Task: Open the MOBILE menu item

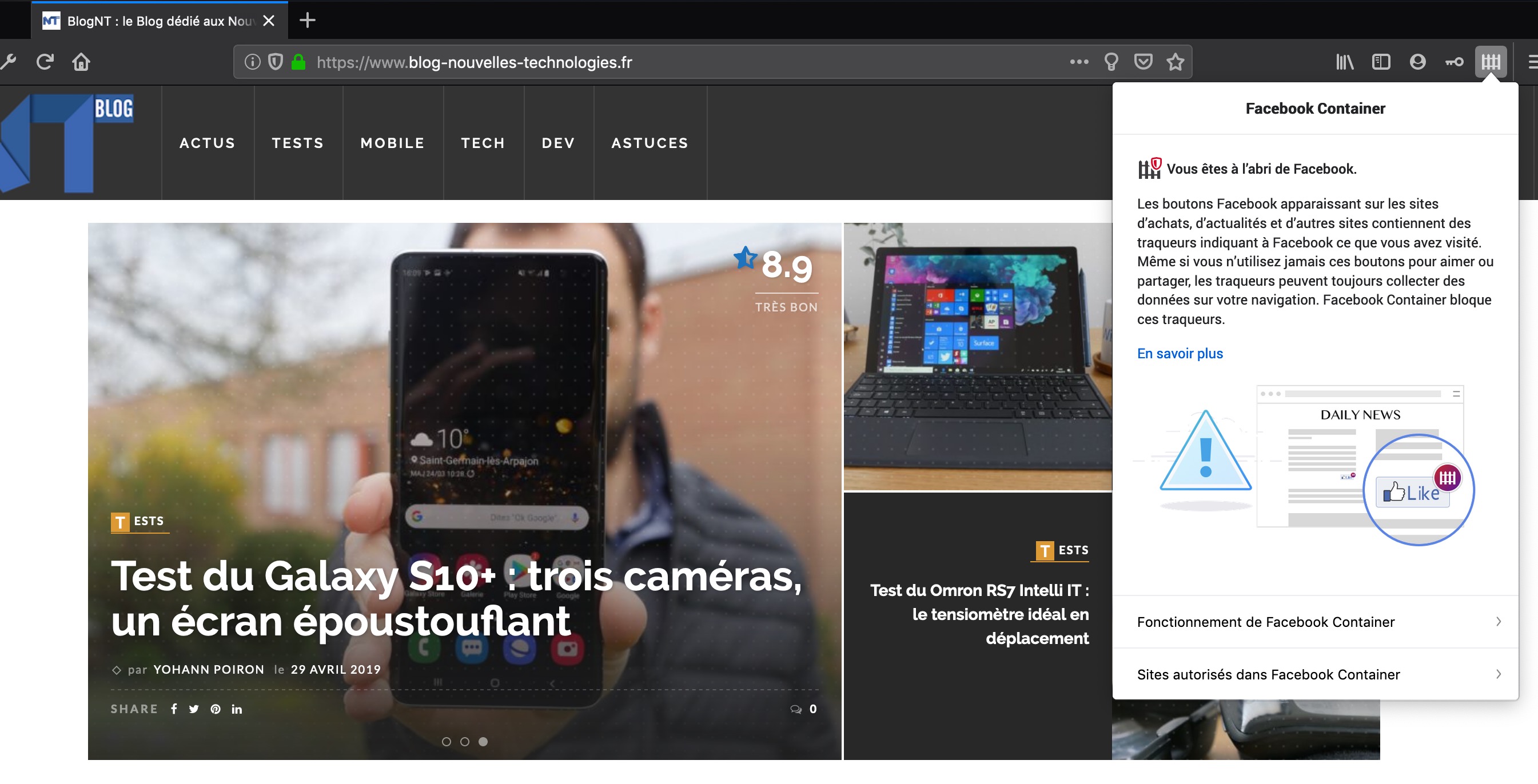Action: [392, 143]
